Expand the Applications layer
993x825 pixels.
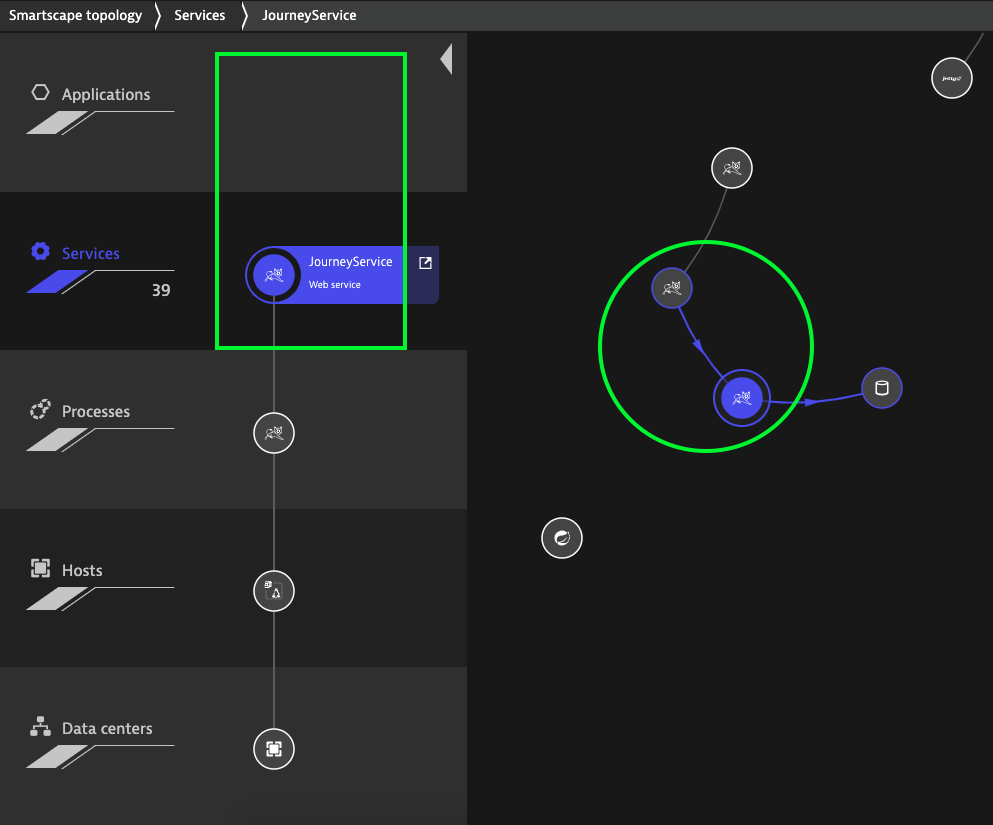[x=105, y=95]
